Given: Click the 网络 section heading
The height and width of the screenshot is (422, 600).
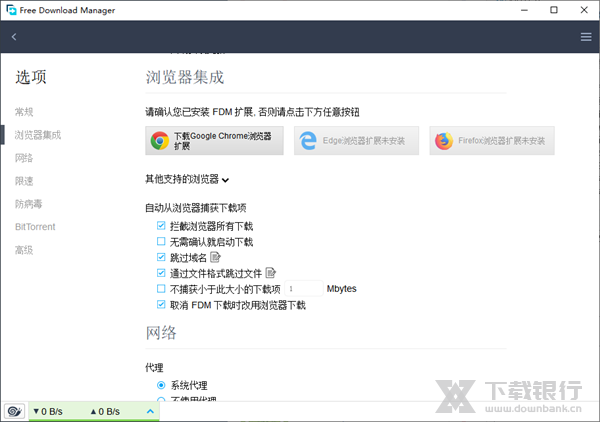Looking at the screenshot, I should coord(161,332).
